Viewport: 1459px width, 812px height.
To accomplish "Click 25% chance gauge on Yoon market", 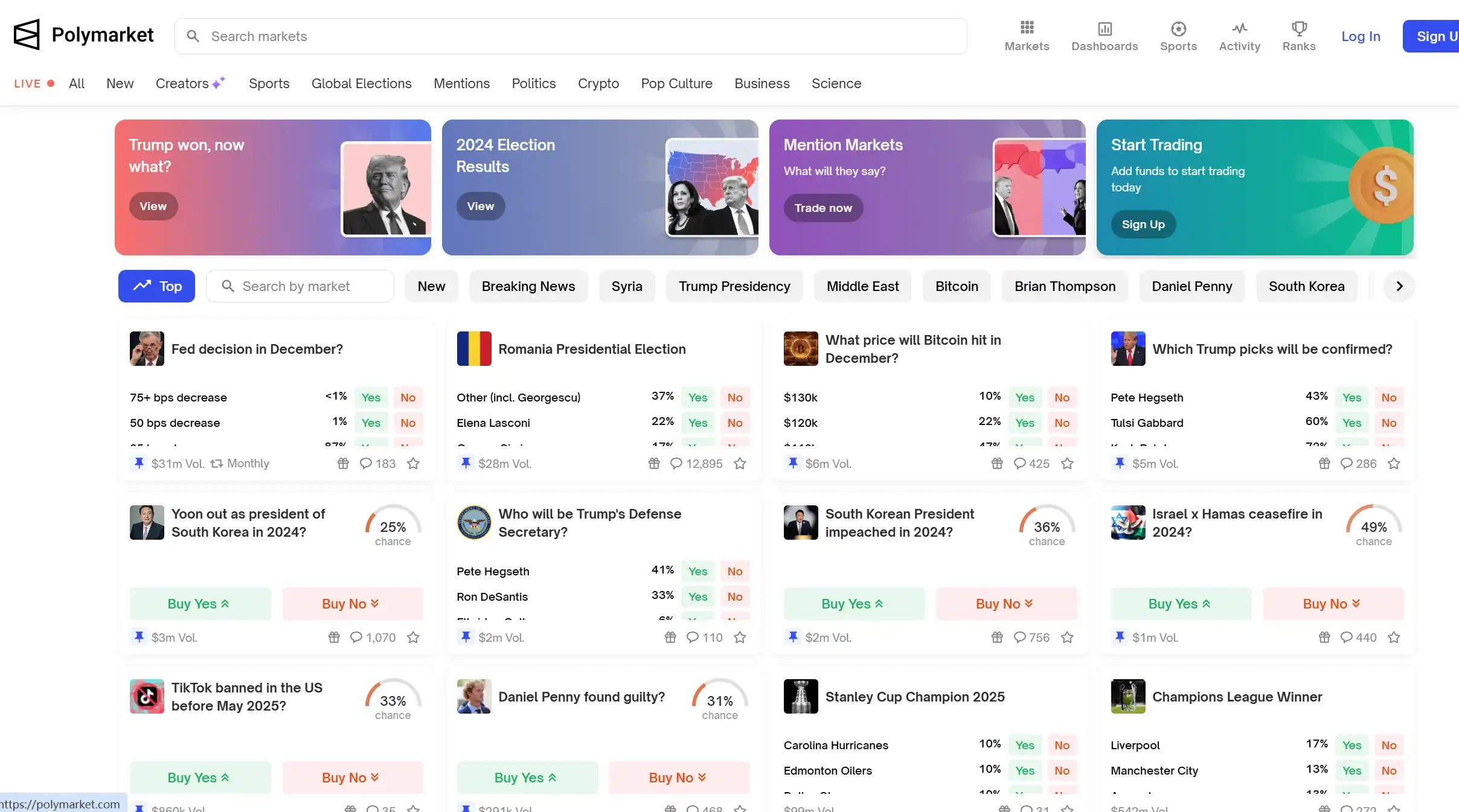I will 393,526.
